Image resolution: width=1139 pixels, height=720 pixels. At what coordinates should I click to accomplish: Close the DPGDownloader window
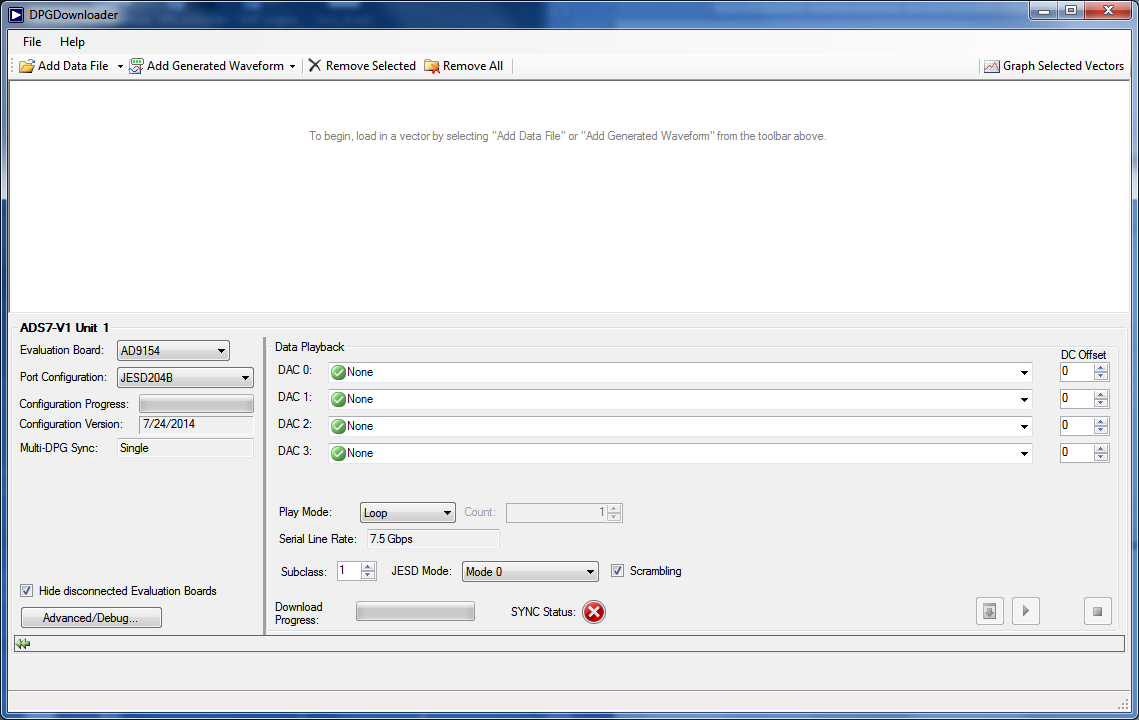click(x=1108, y=10)
